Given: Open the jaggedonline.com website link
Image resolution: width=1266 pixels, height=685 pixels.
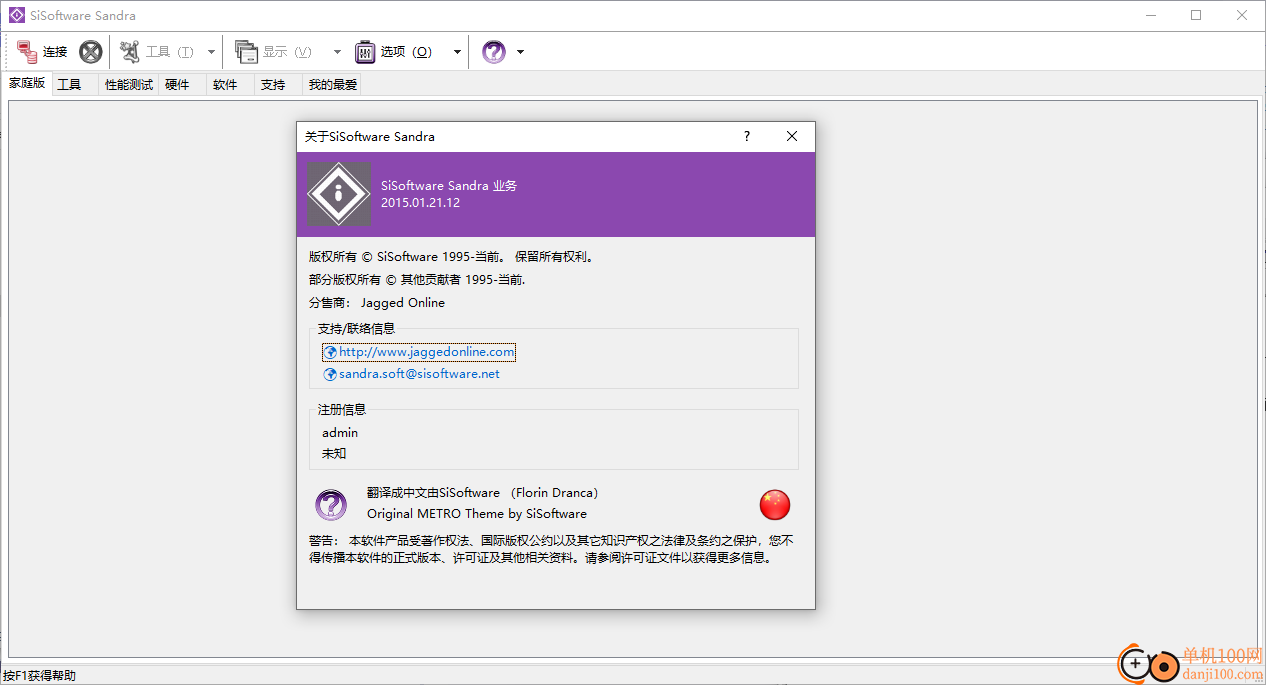Looking at the screenshot, I should 427,352.
